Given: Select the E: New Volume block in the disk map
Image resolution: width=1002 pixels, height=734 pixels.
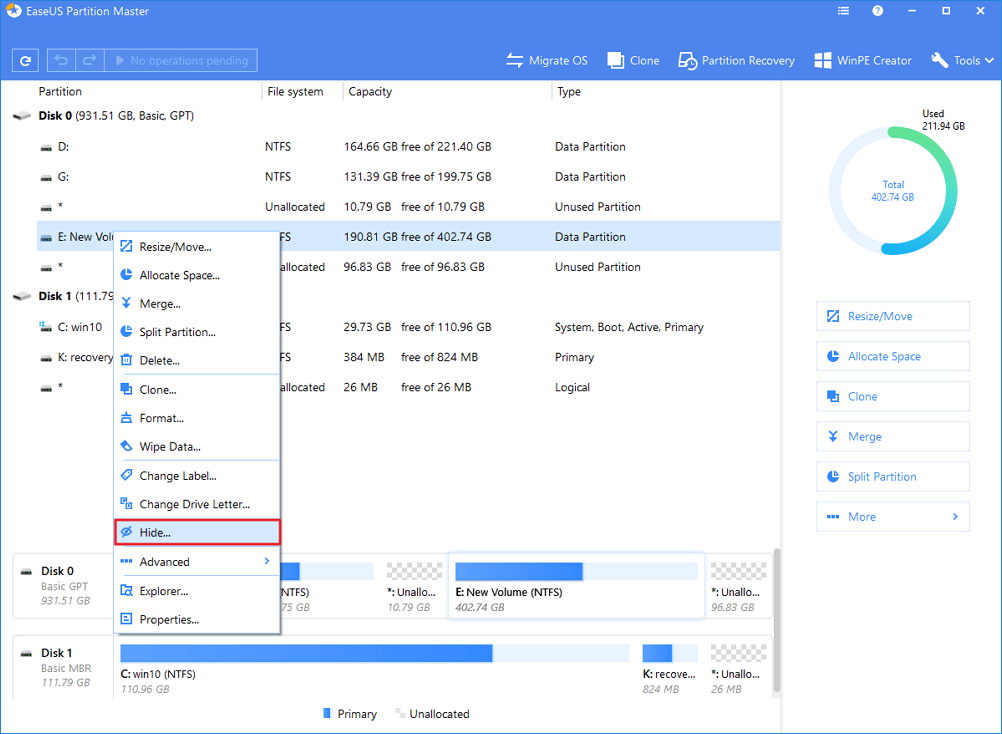Looking at the screenshot, I should point(576,586).
